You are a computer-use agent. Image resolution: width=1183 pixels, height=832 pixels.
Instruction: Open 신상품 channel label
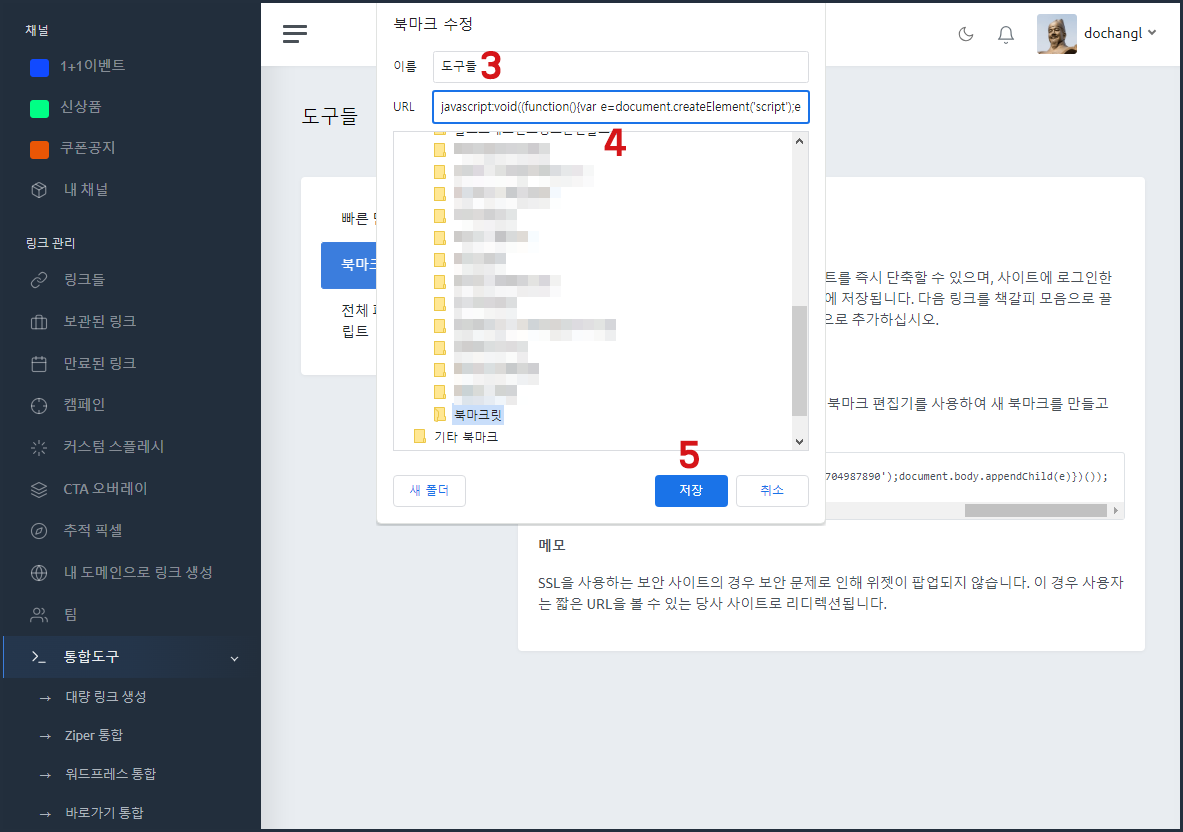tap(81, 107)
